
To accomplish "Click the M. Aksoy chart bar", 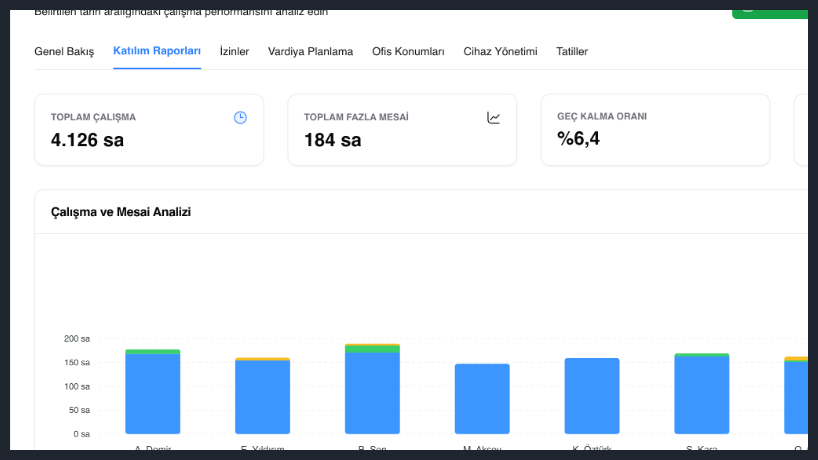I will (482, 399).
